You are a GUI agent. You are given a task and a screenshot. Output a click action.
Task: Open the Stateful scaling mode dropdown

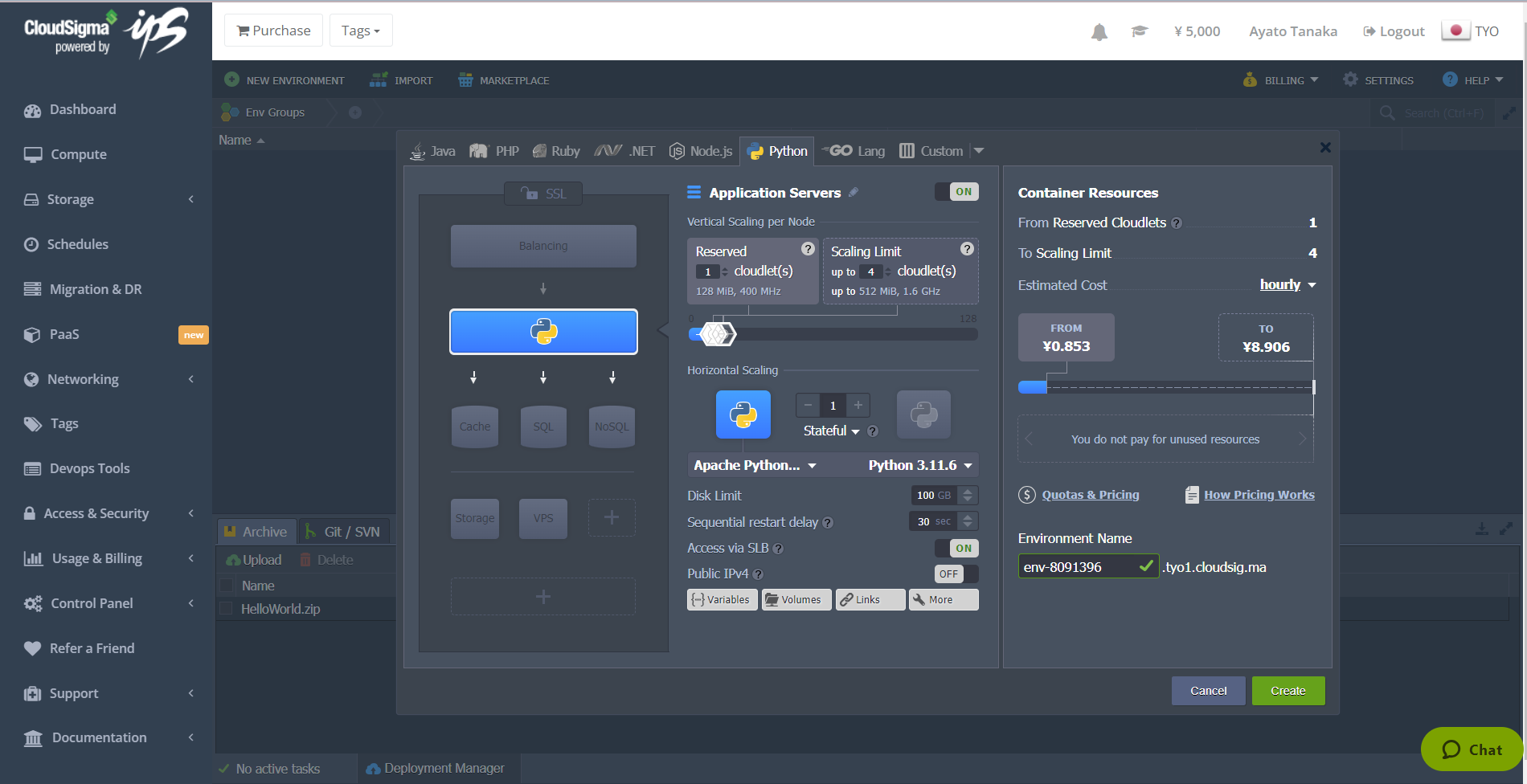point(832,431)
